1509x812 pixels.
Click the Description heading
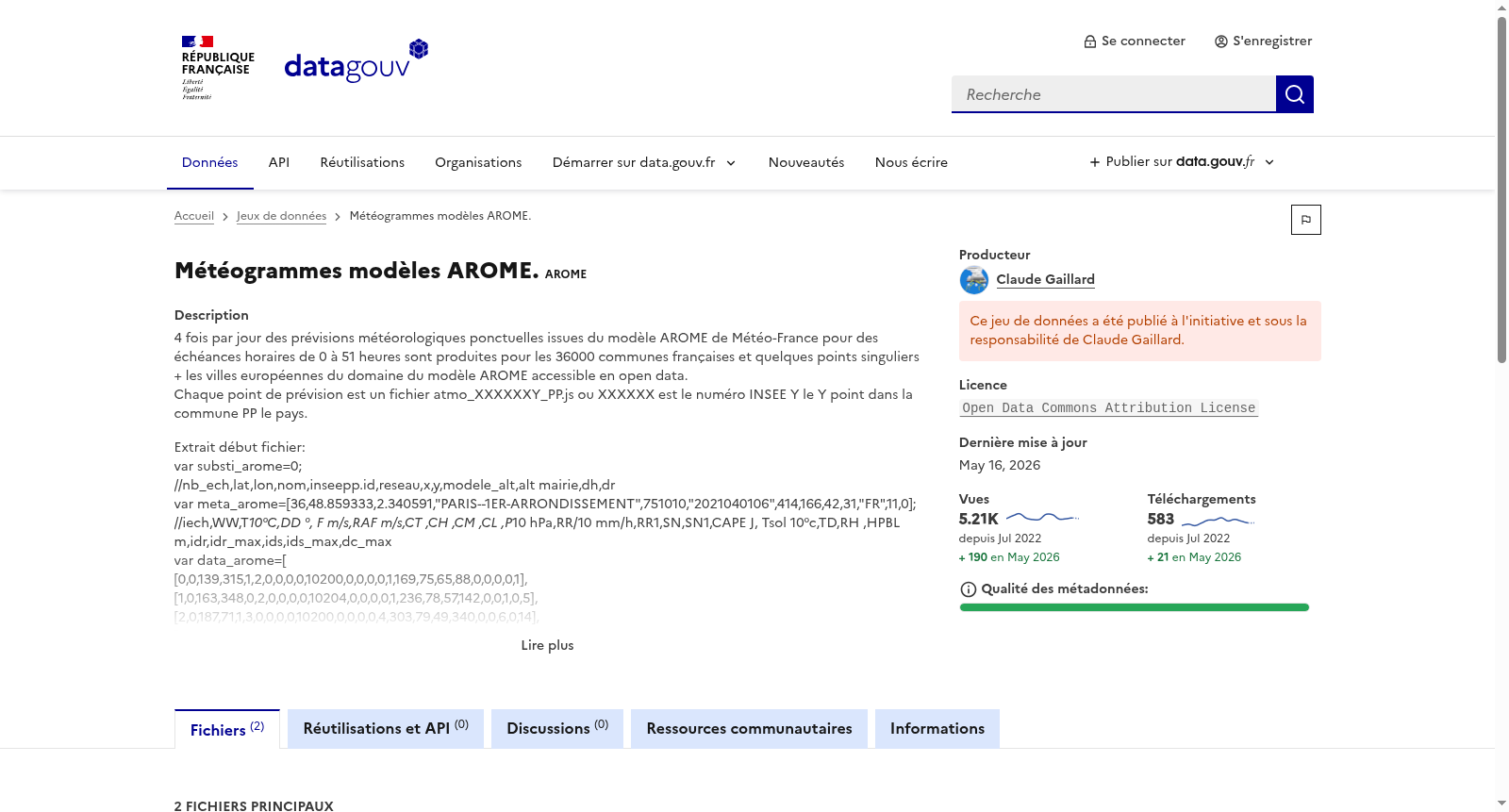click(x=211, y=315)
